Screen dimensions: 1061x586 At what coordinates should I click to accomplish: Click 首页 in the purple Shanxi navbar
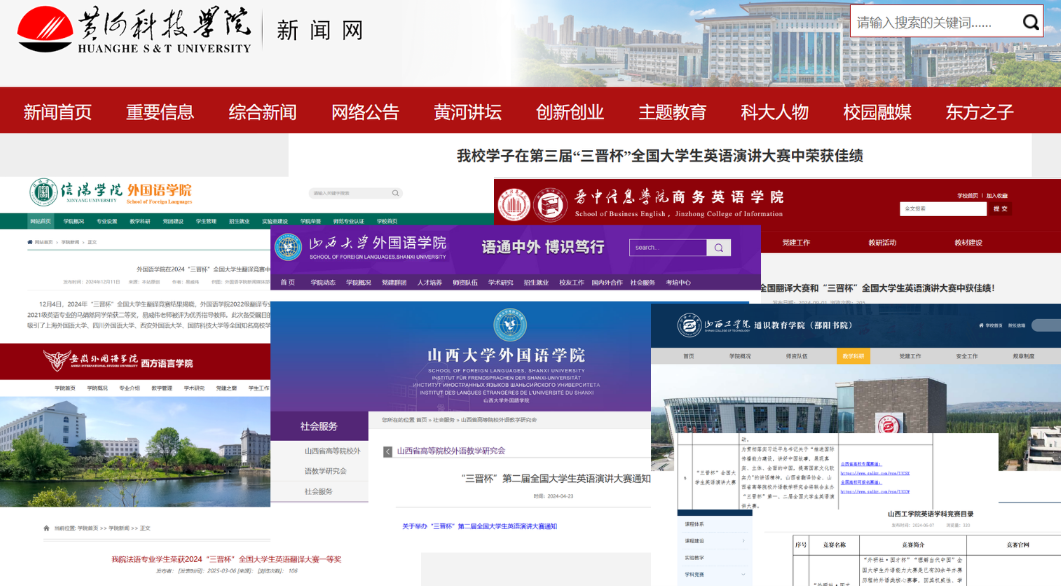tap(288, 283)
